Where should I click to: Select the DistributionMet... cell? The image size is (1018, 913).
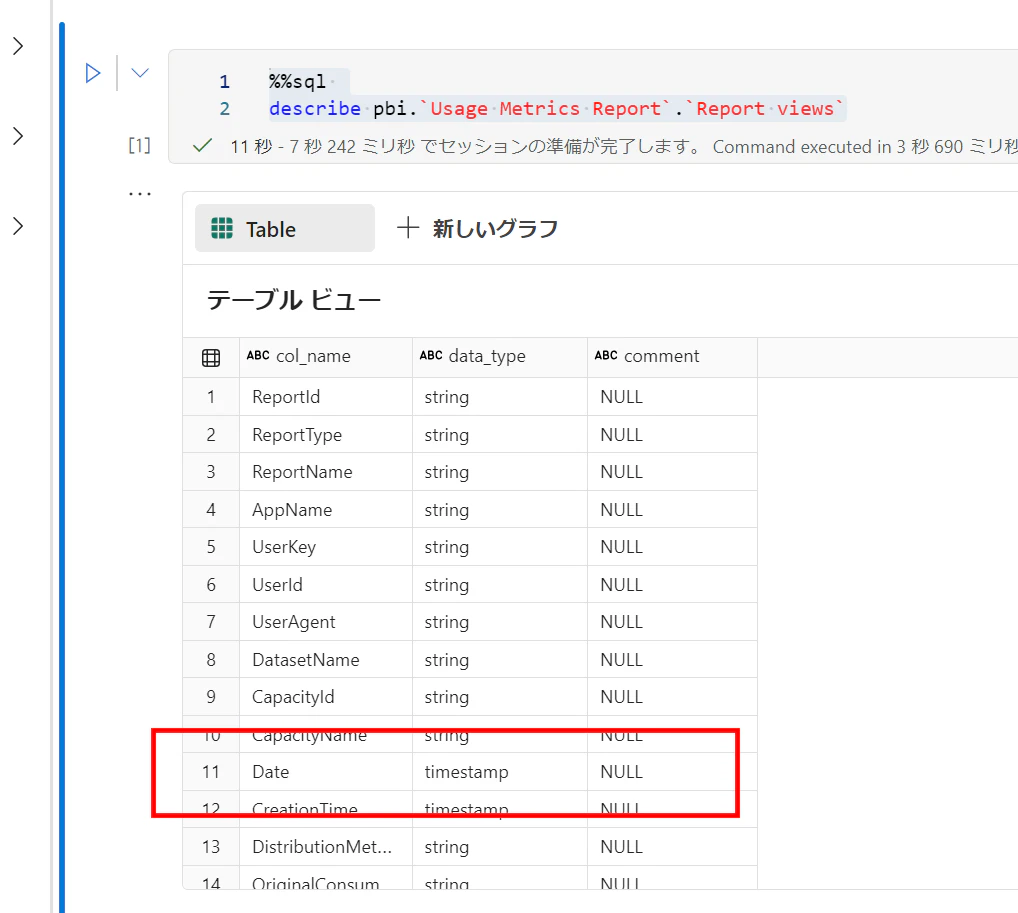pos(326,847)
